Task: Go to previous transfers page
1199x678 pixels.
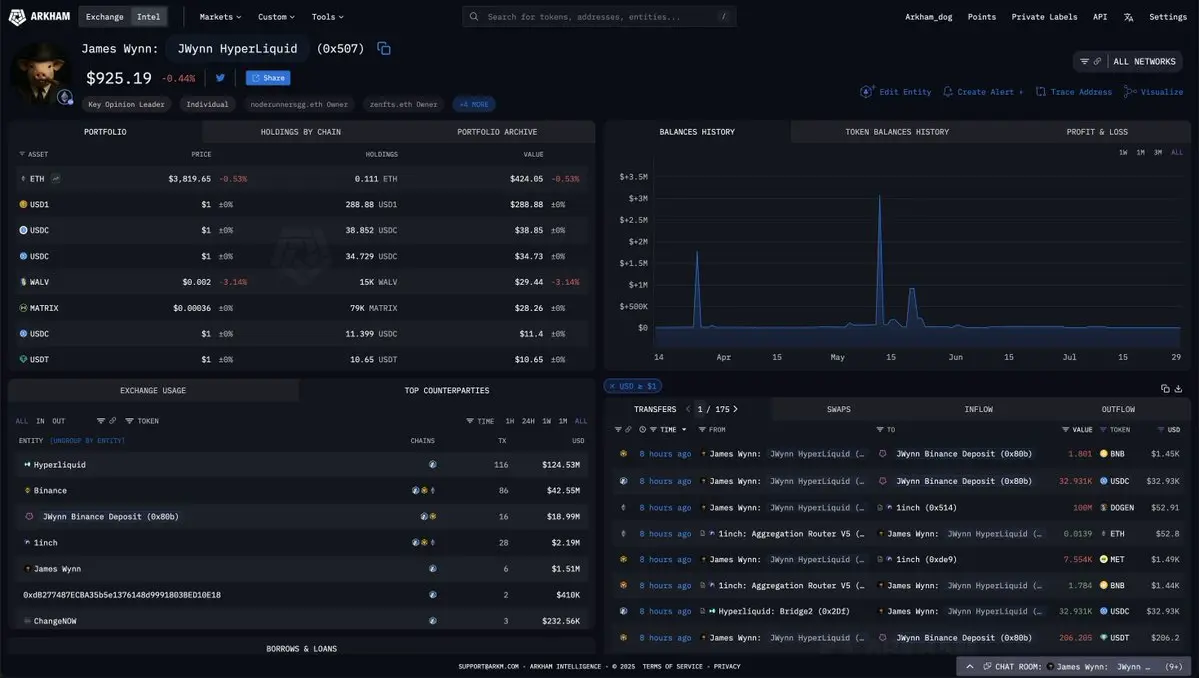Action: 687,409
